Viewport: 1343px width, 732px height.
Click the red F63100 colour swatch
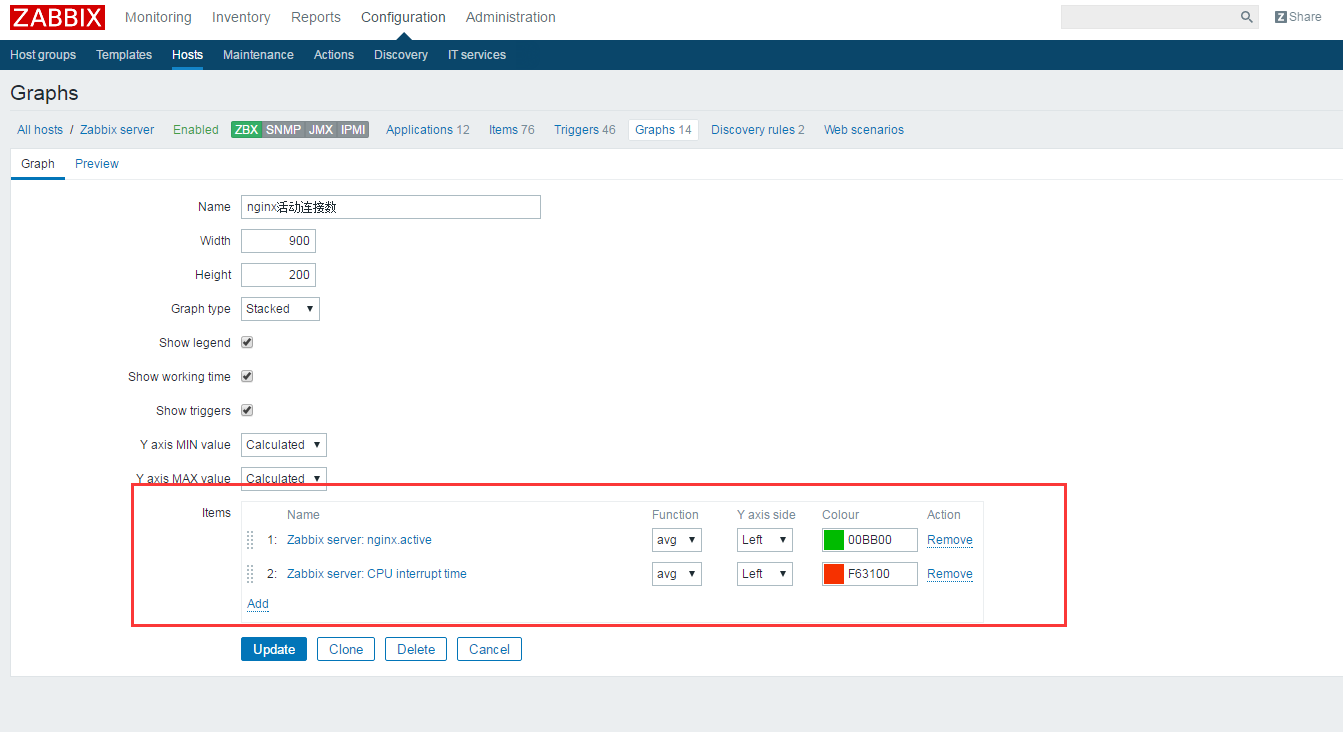834,574
